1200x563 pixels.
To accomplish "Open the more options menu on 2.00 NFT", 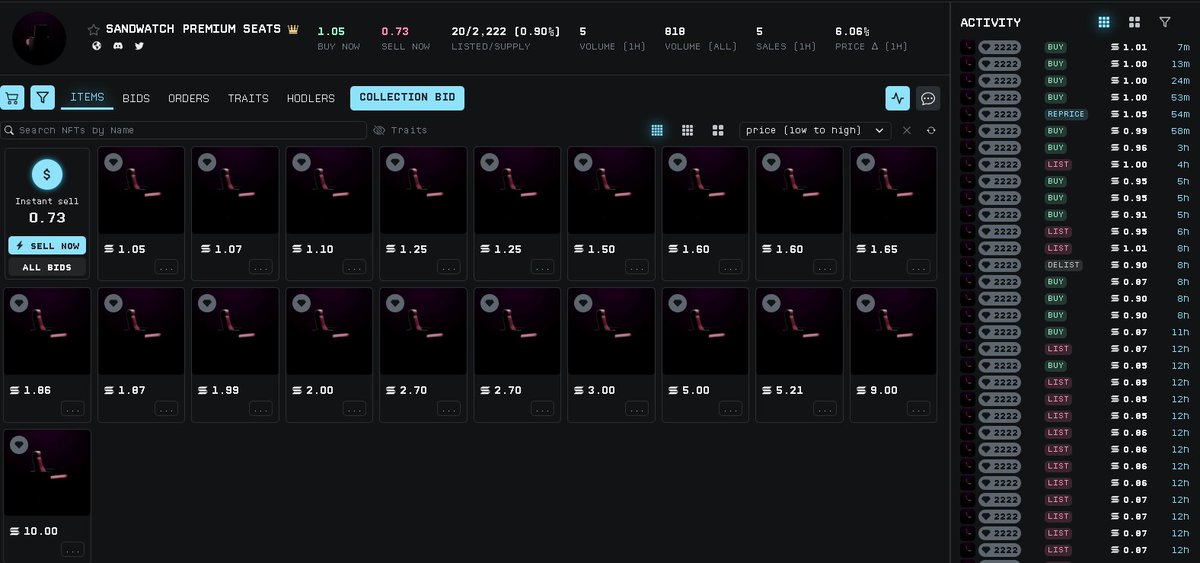I will pyautogui.click(x=355, y=408).
